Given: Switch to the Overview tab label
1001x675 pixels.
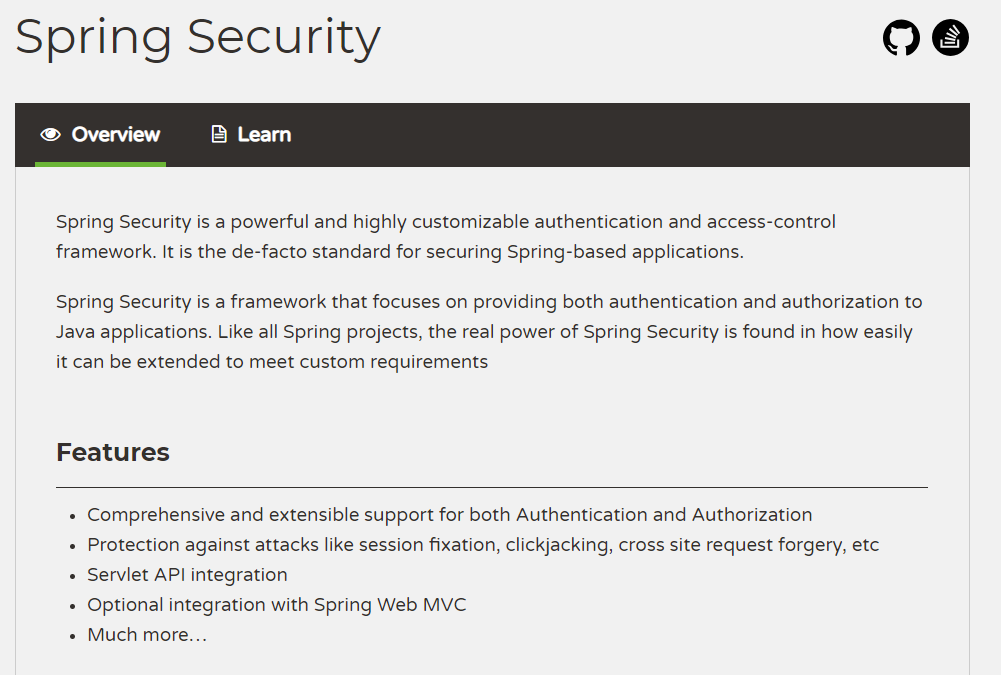Looking at the screenshot, I should tap(116, 135).
